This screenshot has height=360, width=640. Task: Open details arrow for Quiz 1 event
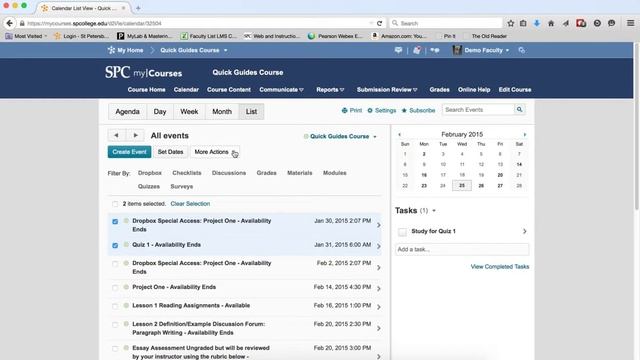pos(379,246)
